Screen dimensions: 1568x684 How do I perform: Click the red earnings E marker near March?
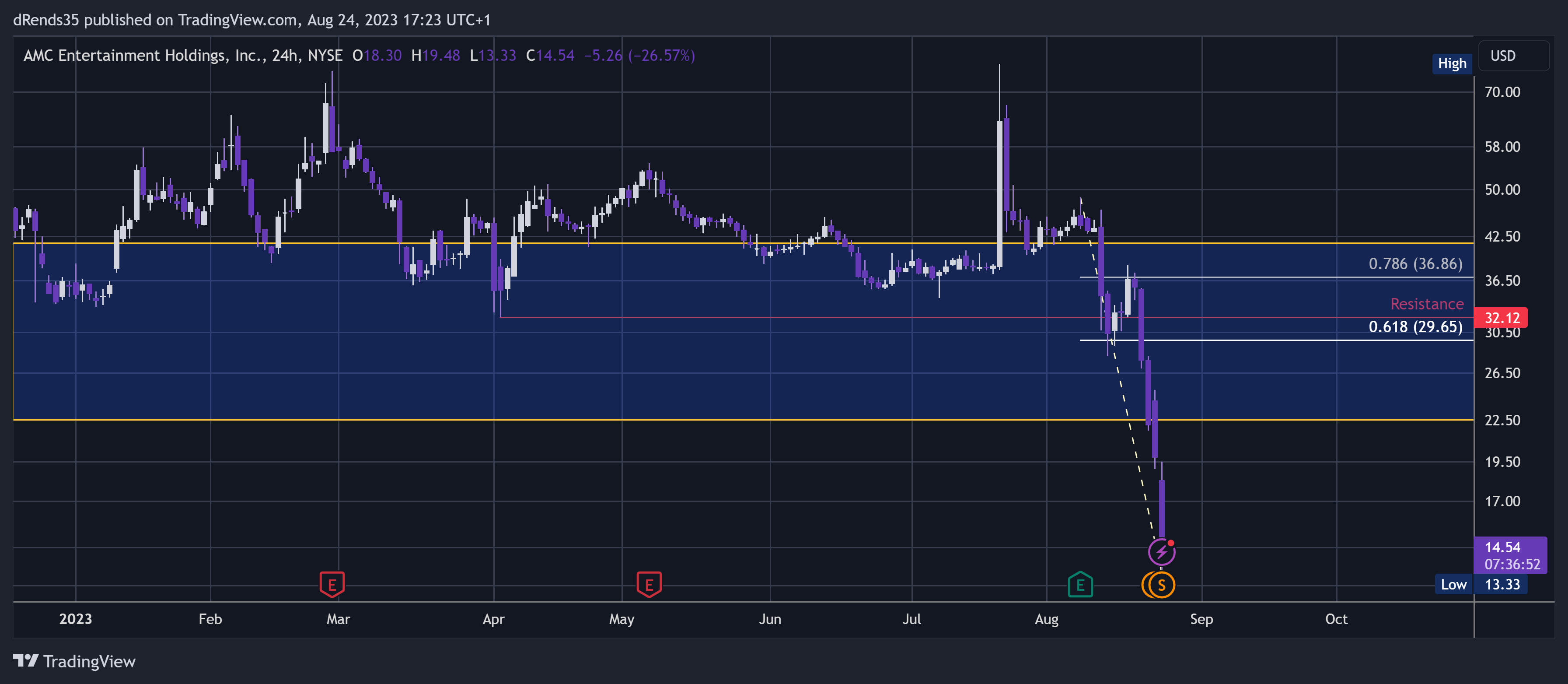click(332, 585)
